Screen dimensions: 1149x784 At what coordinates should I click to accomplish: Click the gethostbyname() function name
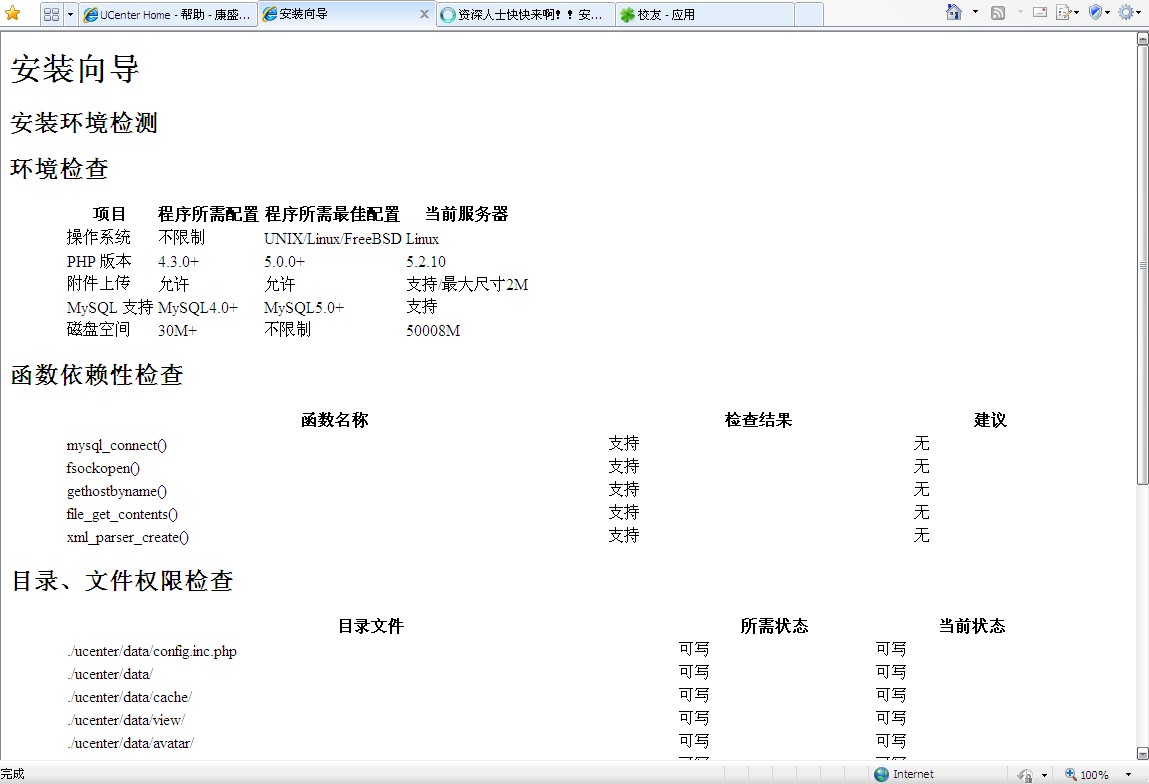click(117, 492)
